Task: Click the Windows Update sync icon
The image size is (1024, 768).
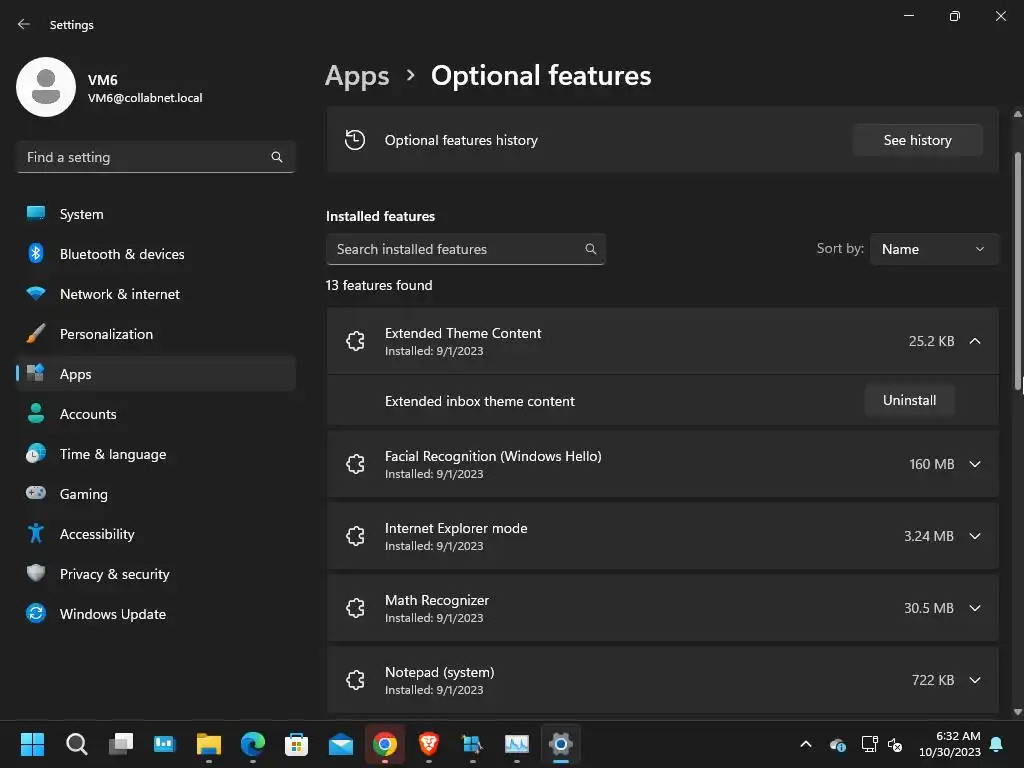Action: 36,613
